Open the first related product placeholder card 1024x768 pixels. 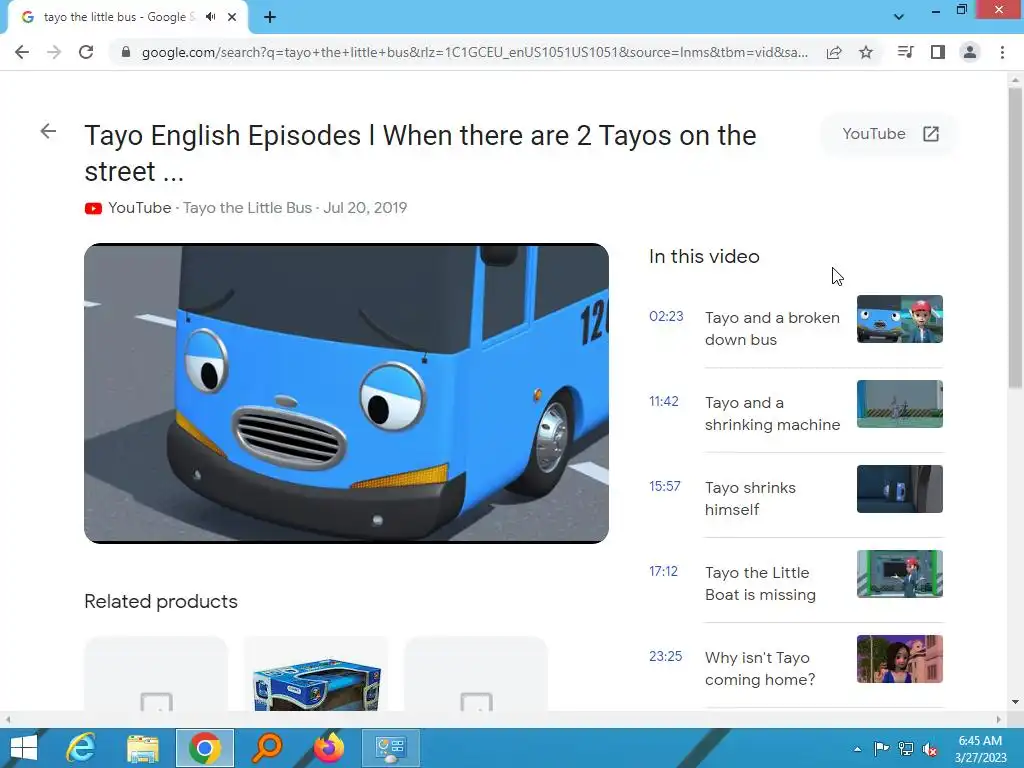[156, 673]
